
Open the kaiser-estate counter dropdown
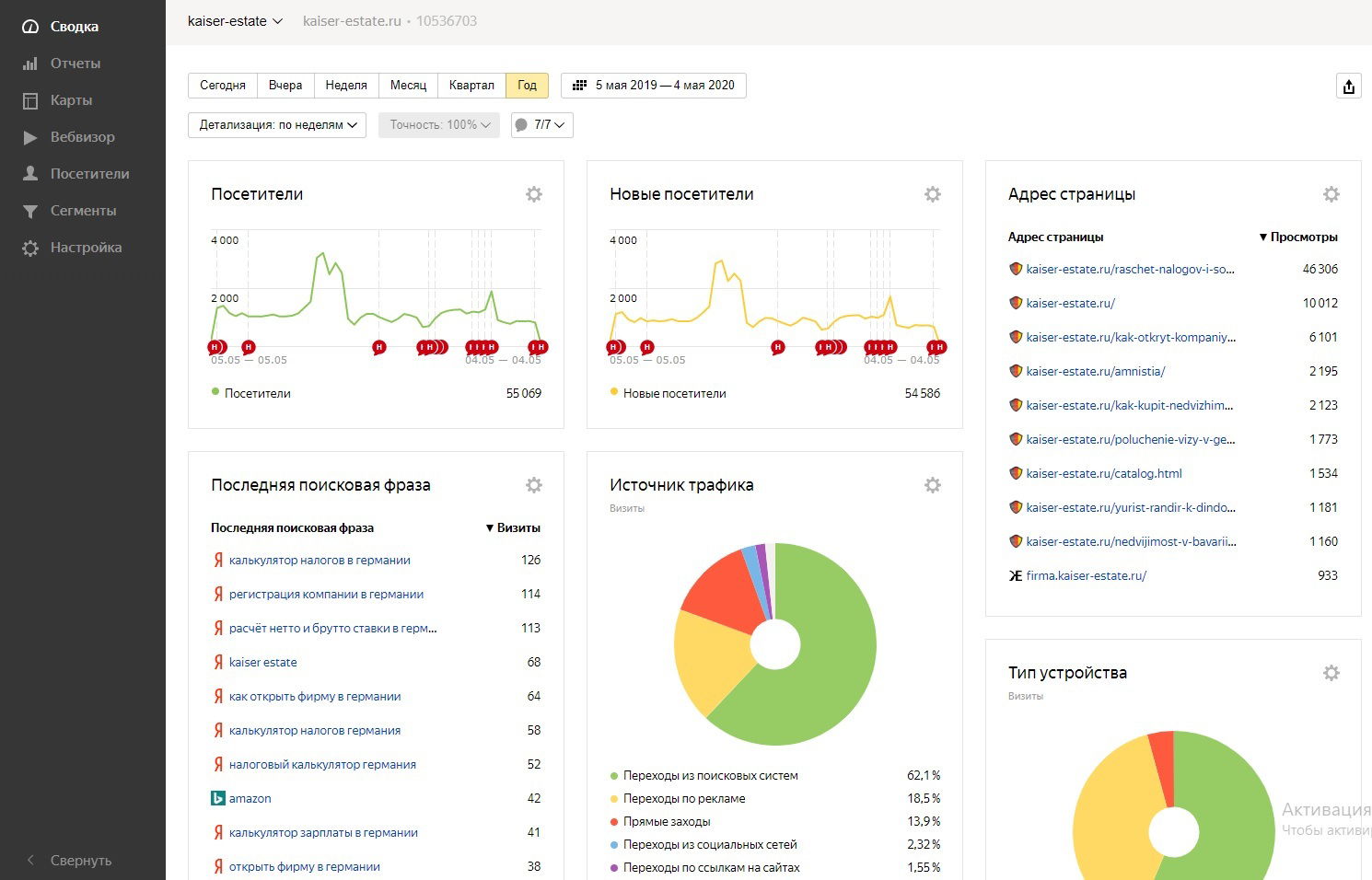[x=235, y=21]
